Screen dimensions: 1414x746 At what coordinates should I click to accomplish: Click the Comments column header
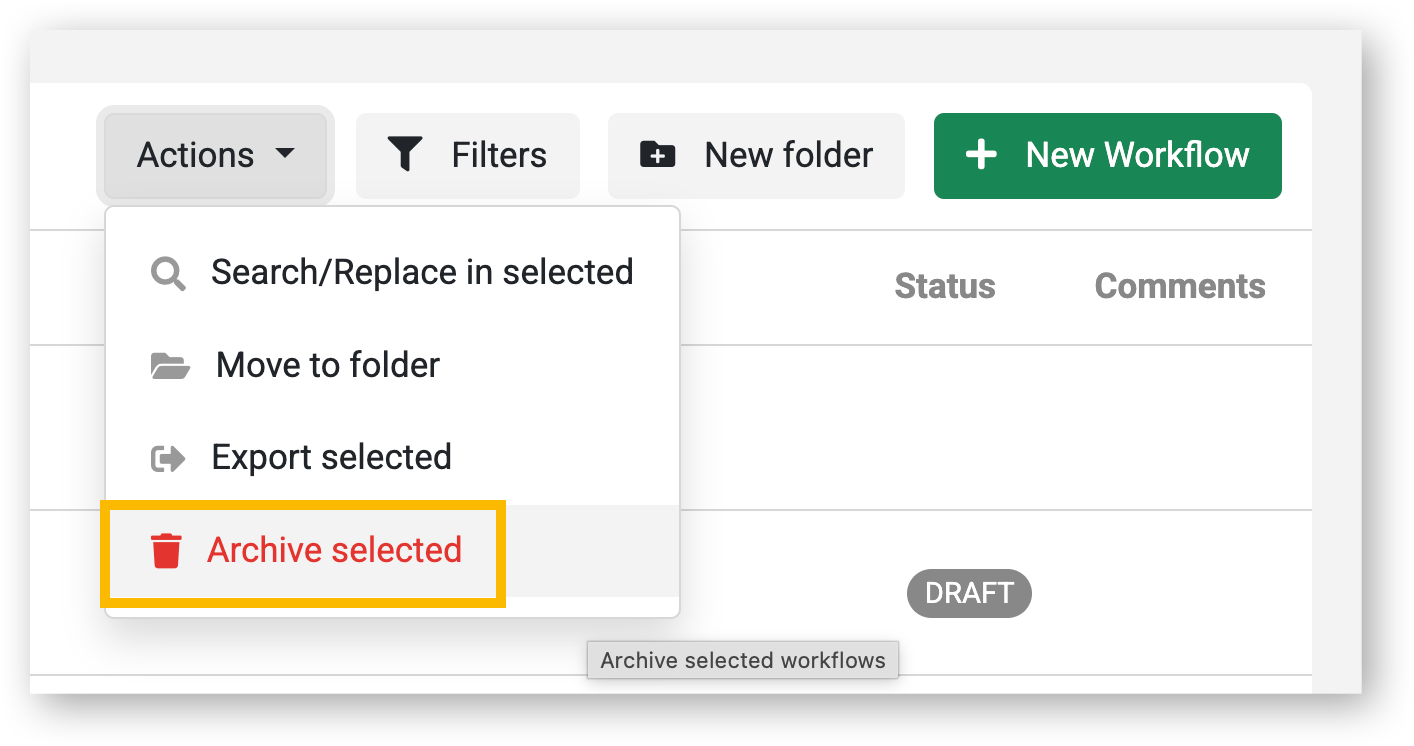coord(1180,287)
